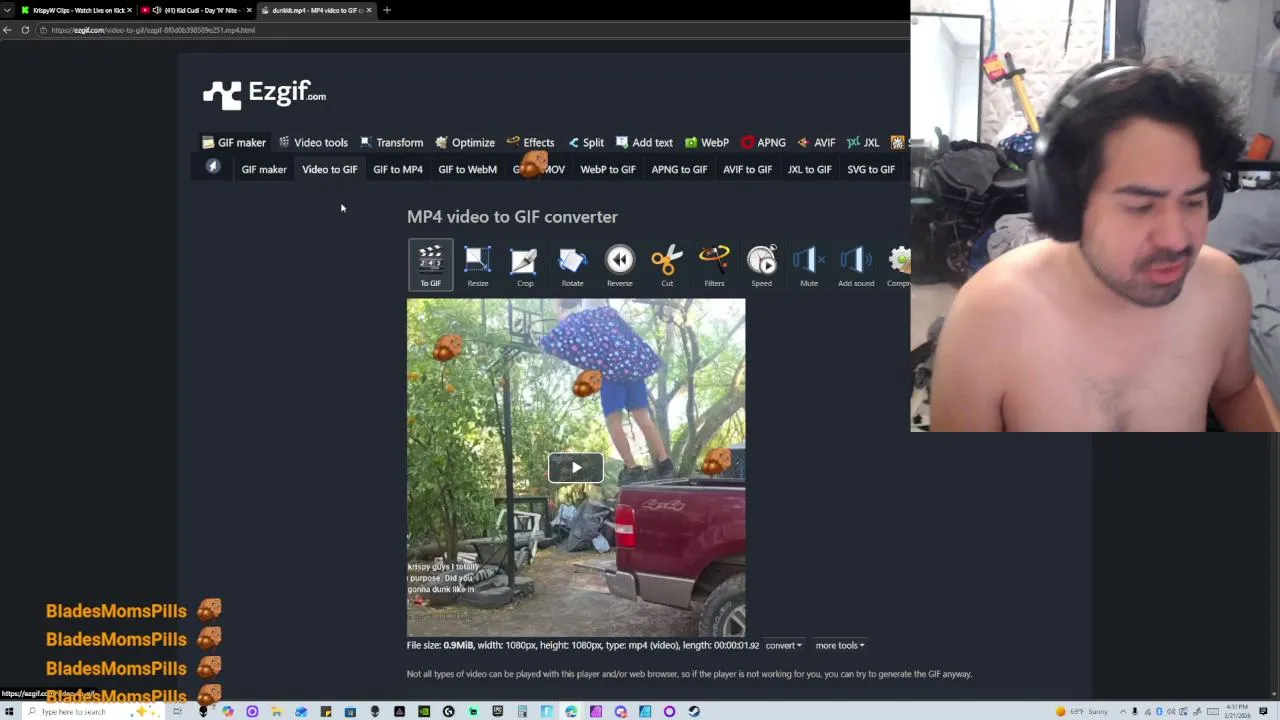Open the WebP to GIF link
The height and width of the screenshot is (720, 1280).
[608, 169]
